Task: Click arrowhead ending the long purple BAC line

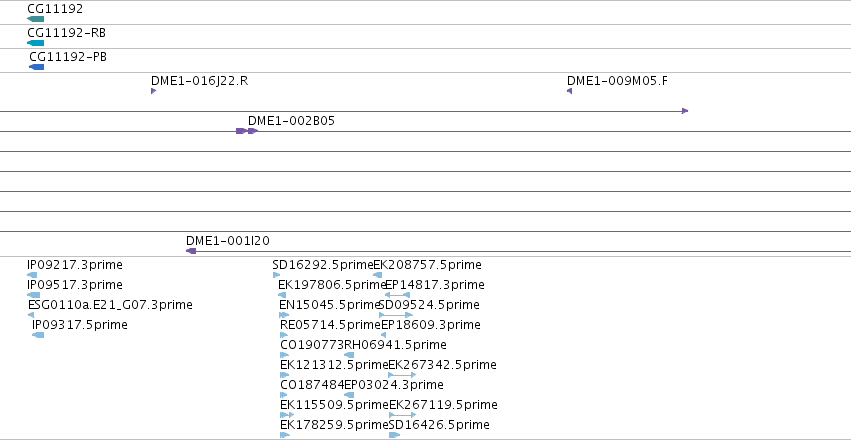Action: [x=685, y=111]
